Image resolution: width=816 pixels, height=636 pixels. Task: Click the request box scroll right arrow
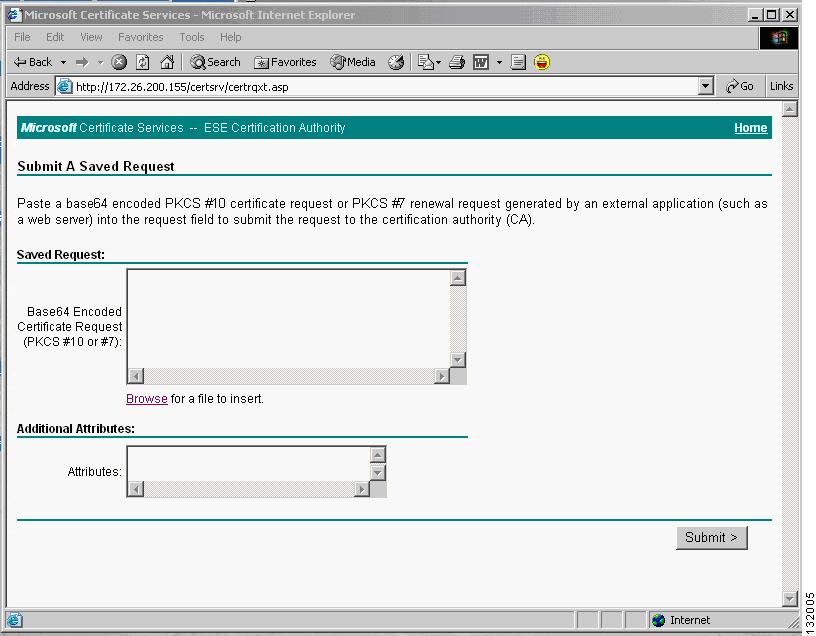pyautogui.click(x=442, y=376)
